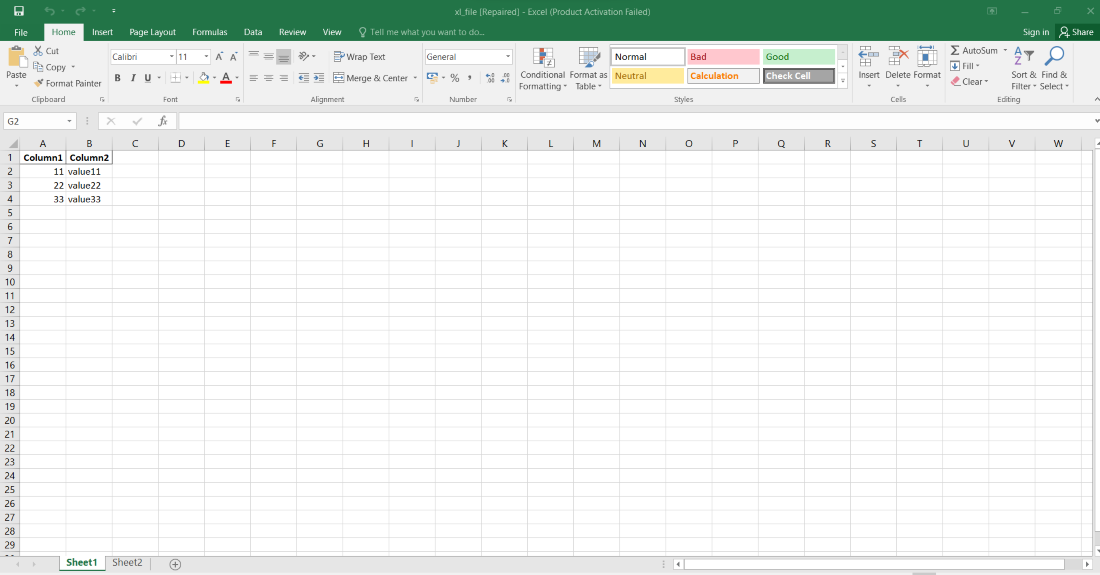Click the Borders icon
The width and height of the screenshot is (1100, 575).
(175, 78)
